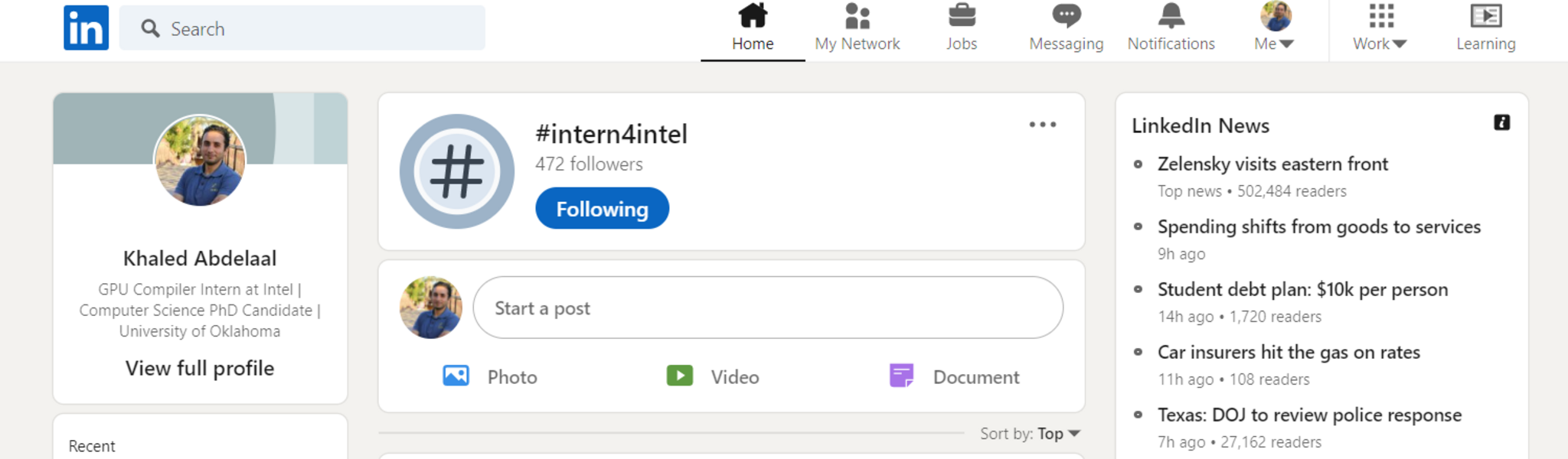Click the Photo icon to add image
The image size is (1568, 459).
(456, 376)
